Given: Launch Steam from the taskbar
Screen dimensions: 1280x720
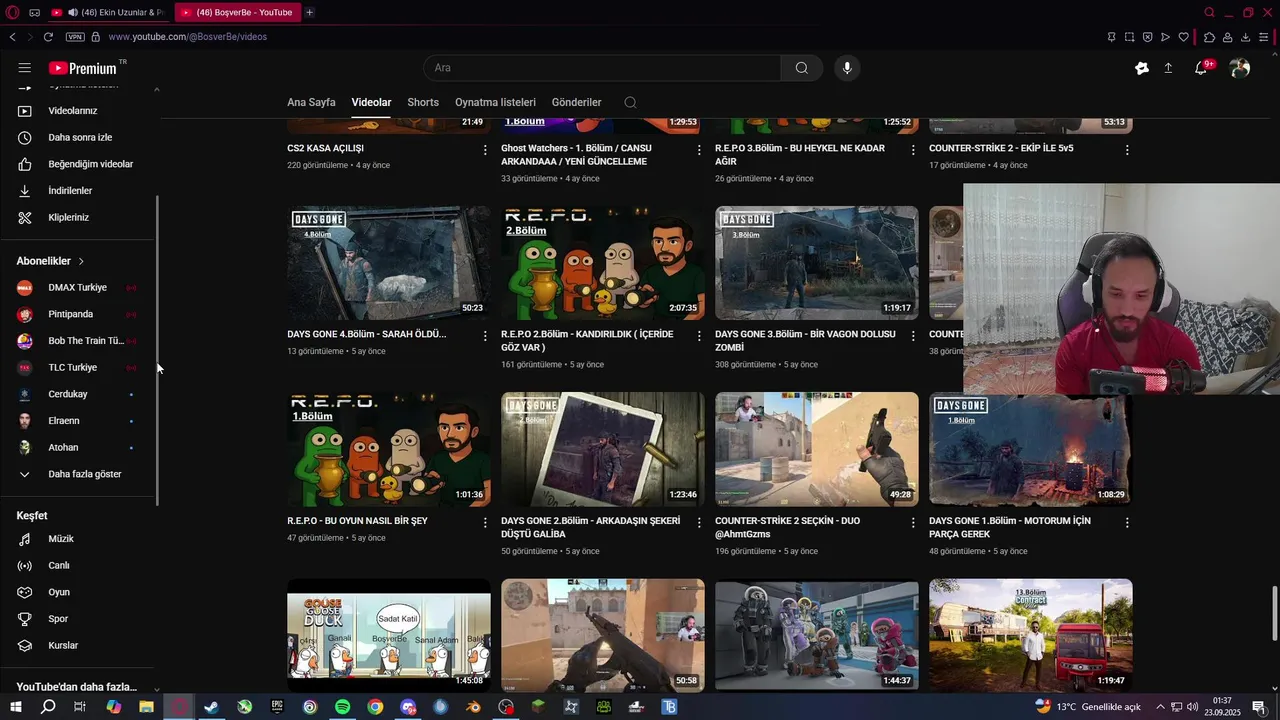Looking at the screenshot, I should click(x=212, y=707).
